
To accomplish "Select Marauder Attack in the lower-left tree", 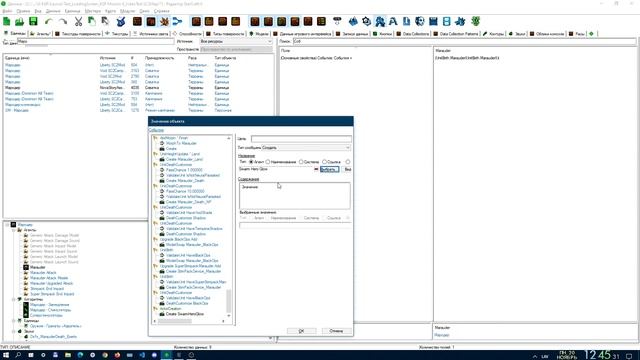I will [43, 273].
